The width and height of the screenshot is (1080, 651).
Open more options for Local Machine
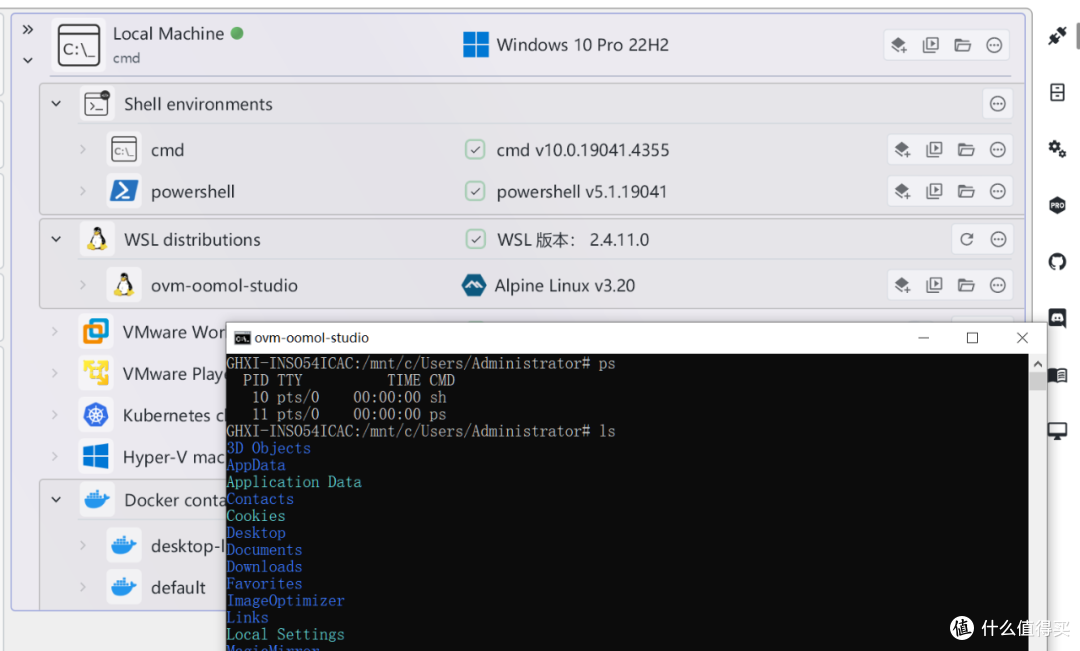pyautogui.click(x=994, y=45)
